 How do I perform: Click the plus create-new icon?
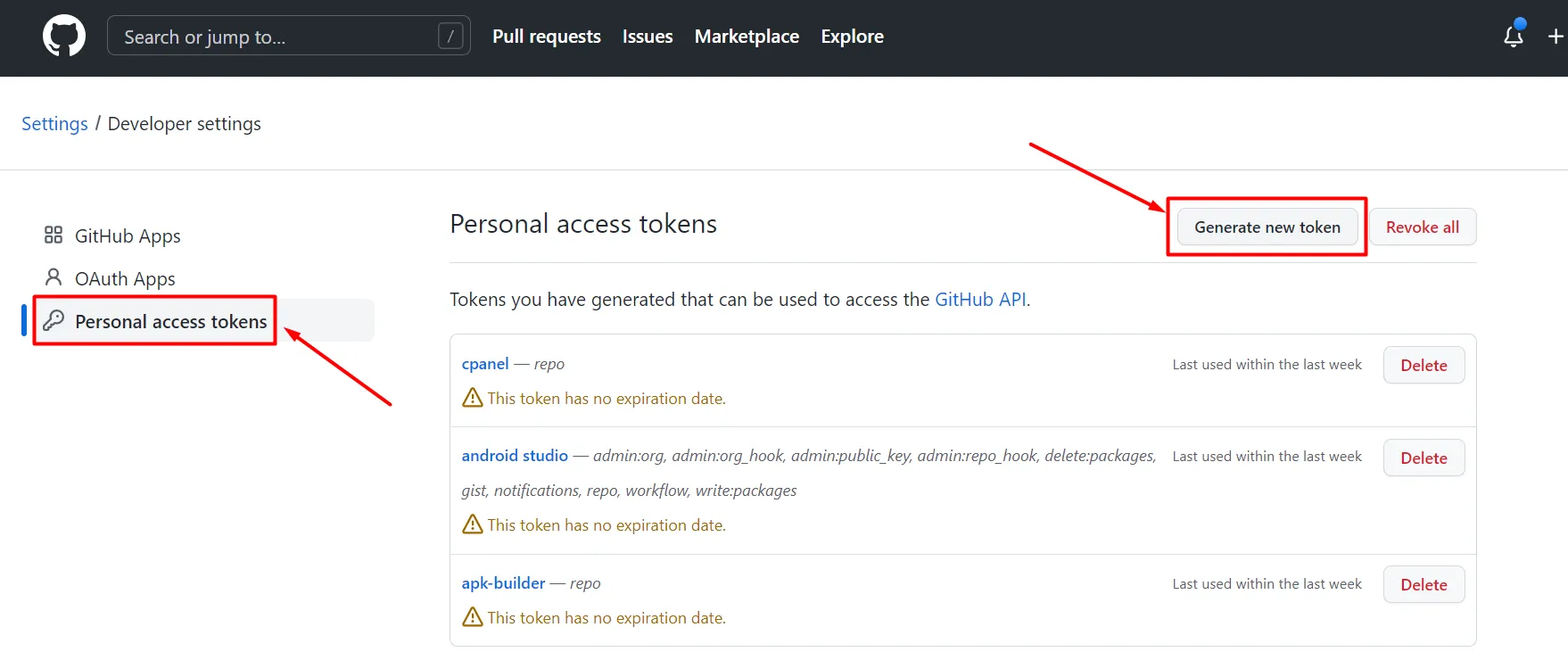[x=1556, y=37]
